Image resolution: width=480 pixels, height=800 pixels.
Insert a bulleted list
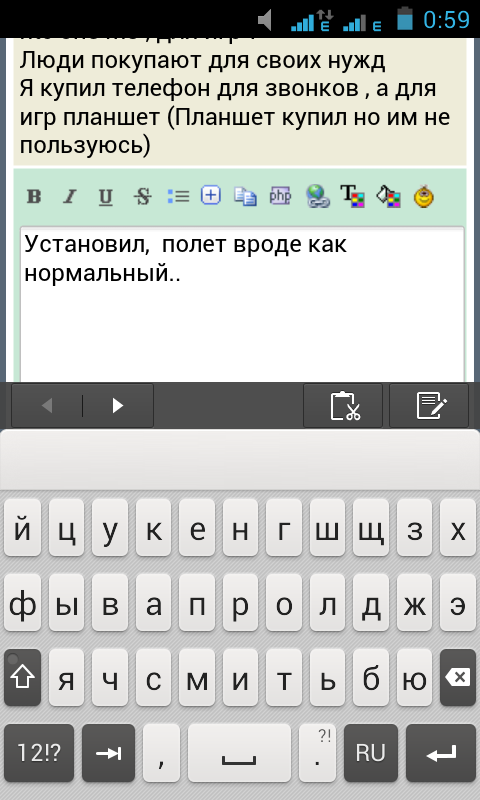pyautogui.click(x=178, y=196)
